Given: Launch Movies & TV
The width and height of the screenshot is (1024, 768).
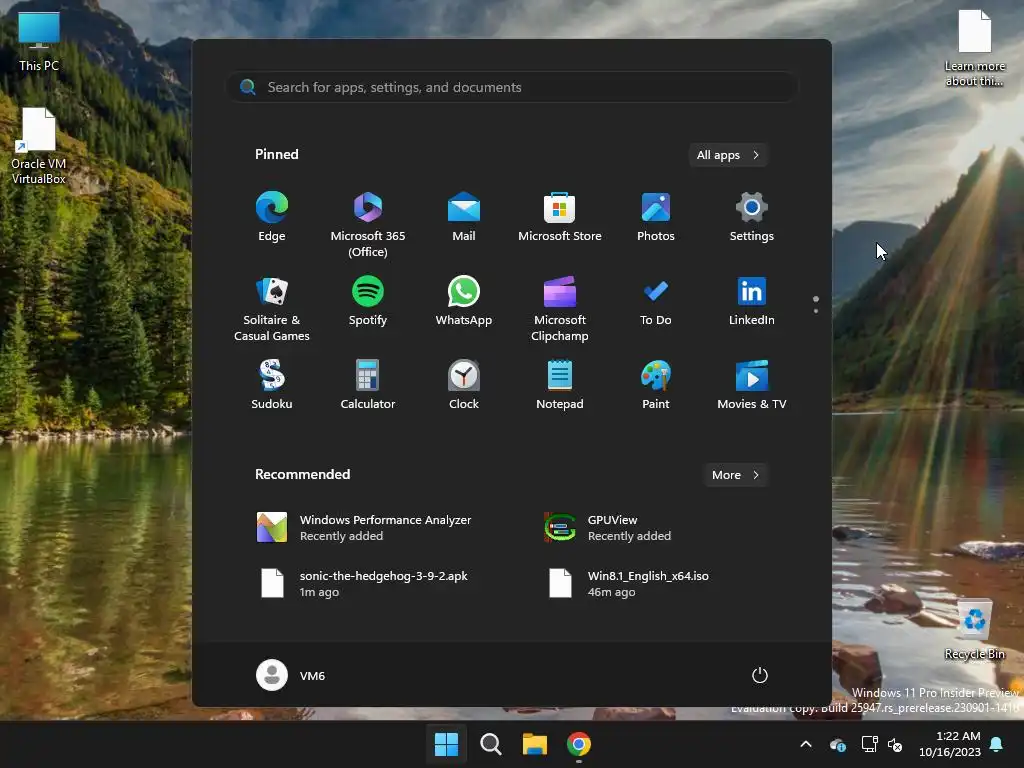Looking at the screenshot, I should tap(752, 385).
